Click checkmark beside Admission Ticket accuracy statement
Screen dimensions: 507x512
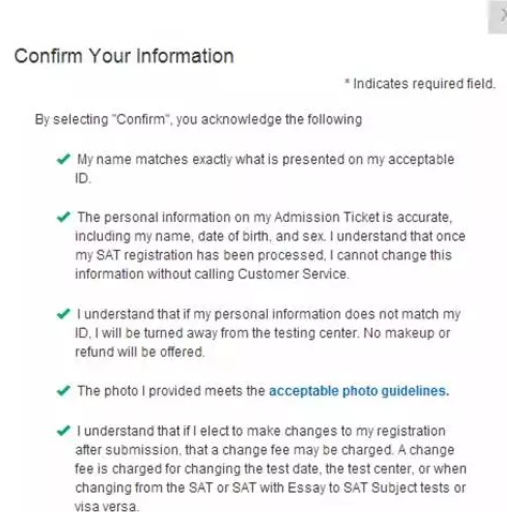coord(63,217)
